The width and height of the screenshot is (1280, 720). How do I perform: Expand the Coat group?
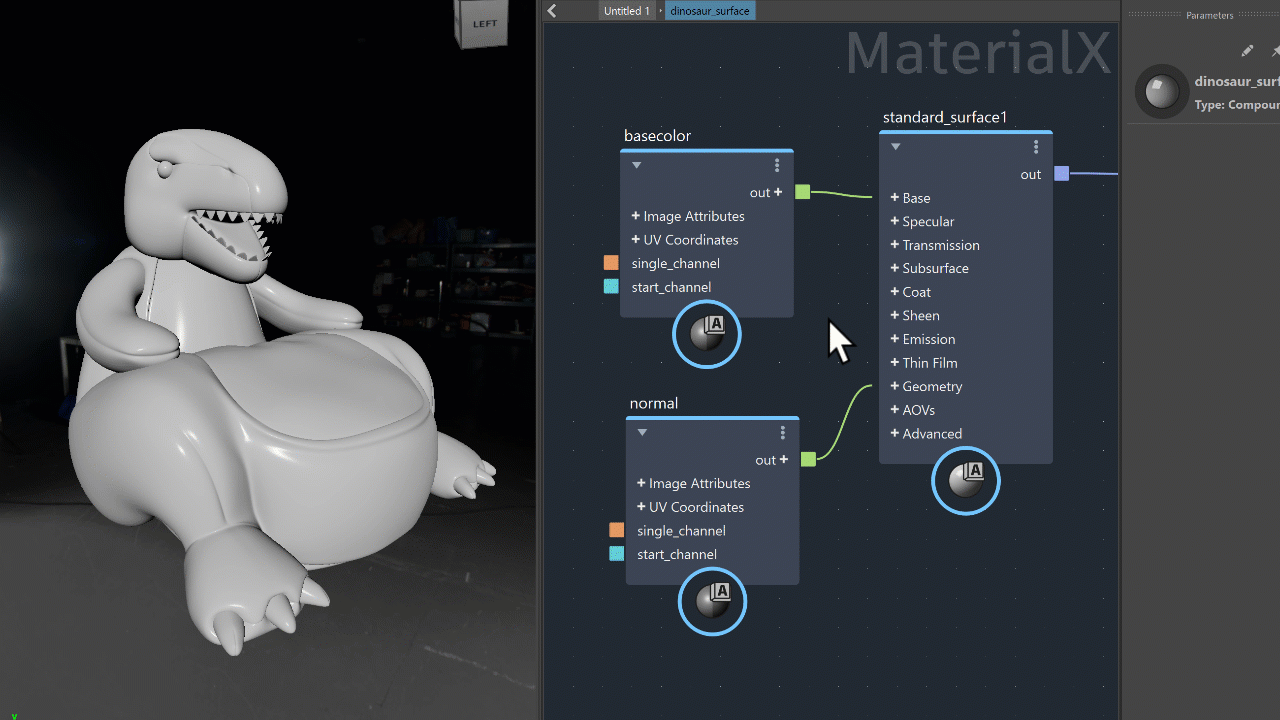click(x=895, y=292)
